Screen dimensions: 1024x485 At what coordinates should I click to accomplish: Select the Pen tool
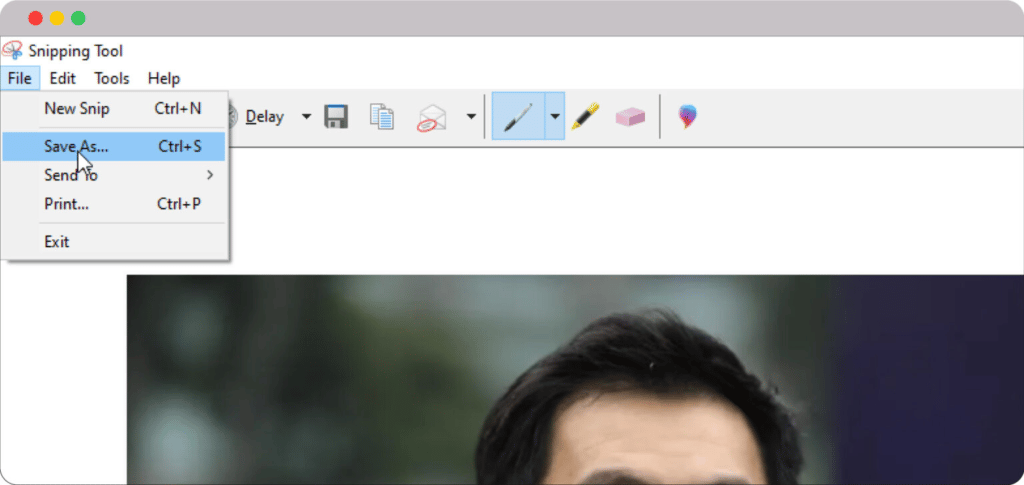pyautogui.click(x=518, y=117)
